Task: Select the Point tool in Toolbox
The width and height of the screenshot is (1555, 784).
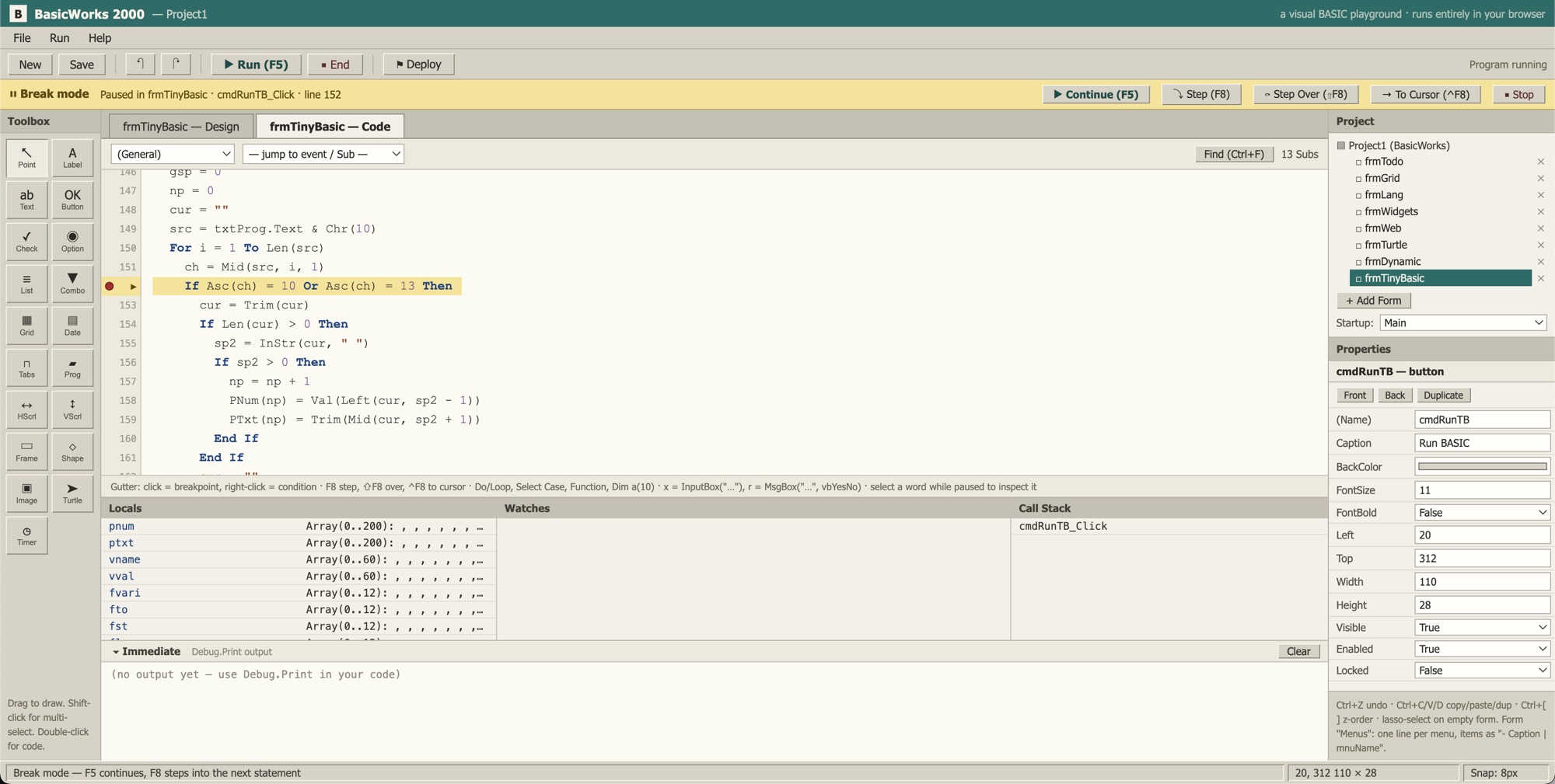Action: (26, 158)
